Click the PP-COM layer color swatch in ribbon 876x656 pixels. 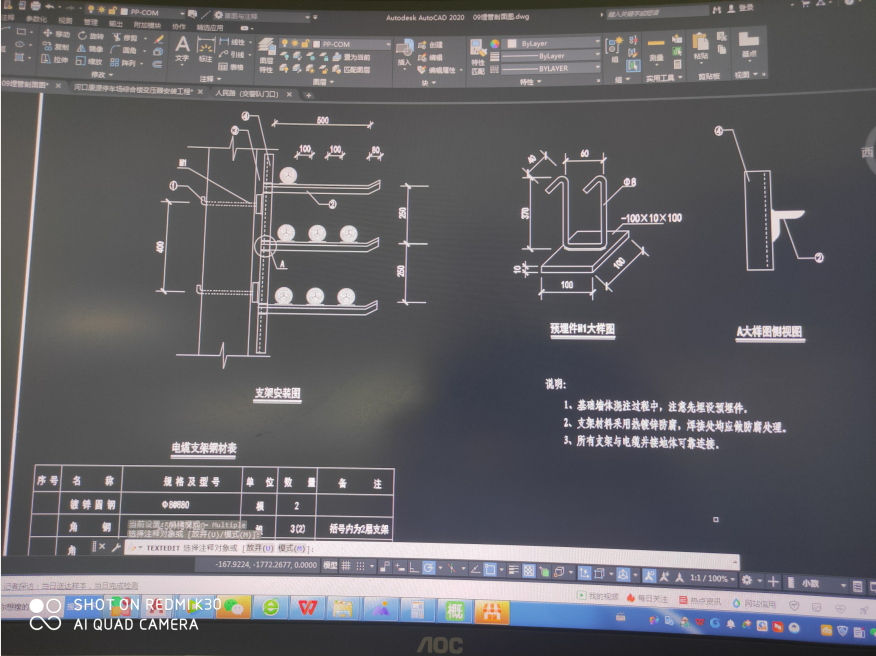tap(317, 44)
